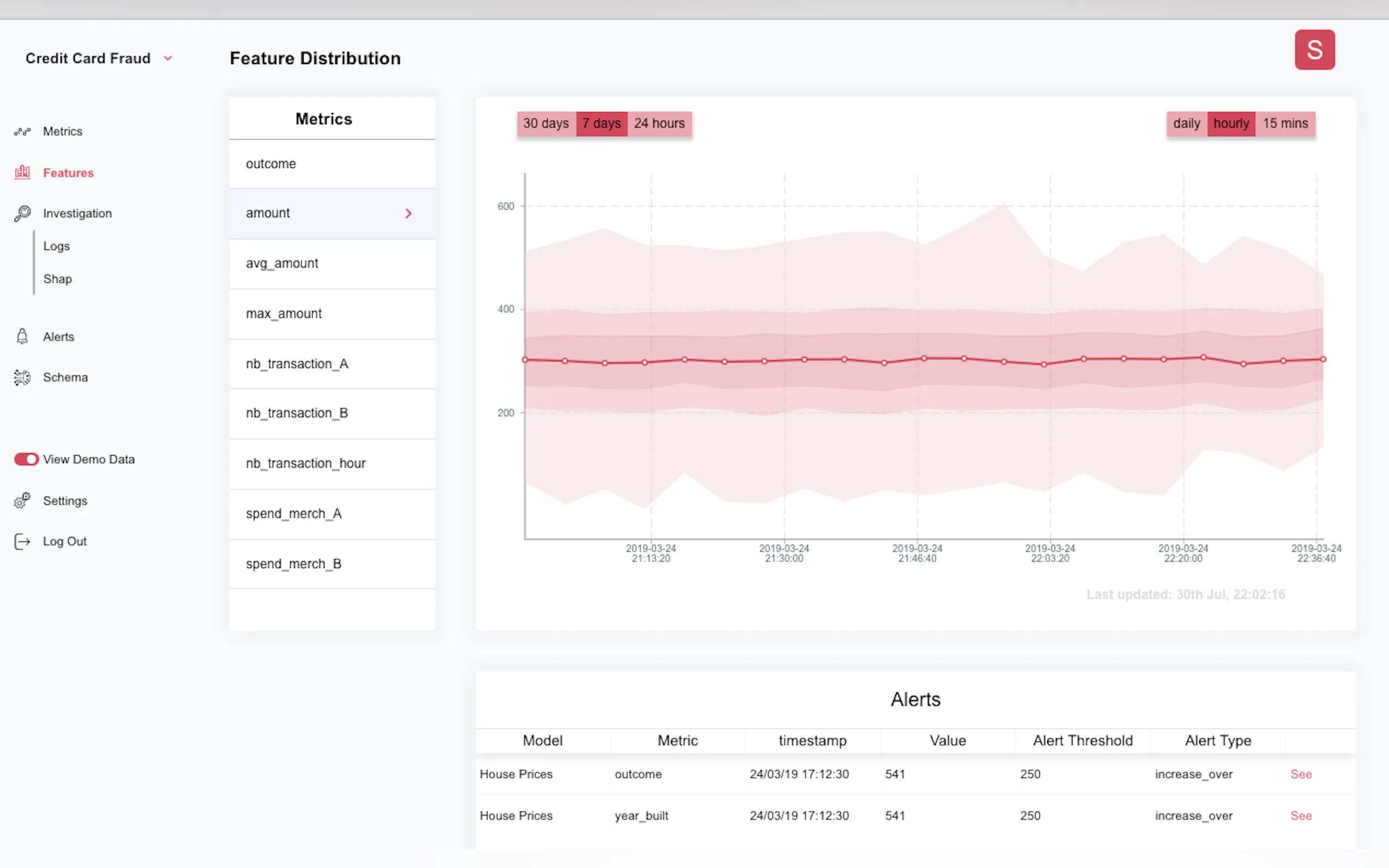
Task: Click the Schema sidebar icon
Action: [x=22, y=377]
